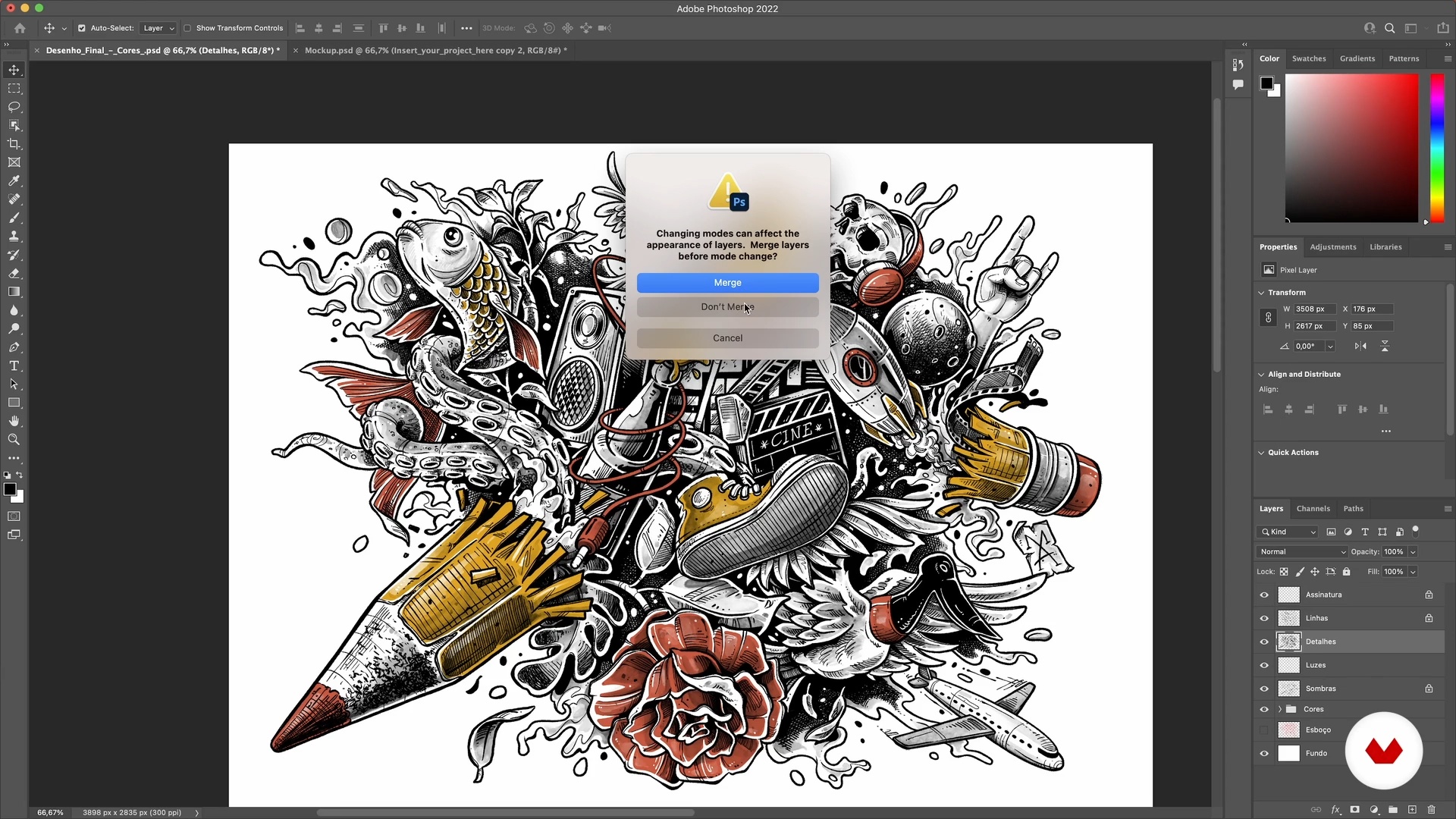Select the Move tool
The height and width of the screenshot is (819, 1456).
pos(14,70)
